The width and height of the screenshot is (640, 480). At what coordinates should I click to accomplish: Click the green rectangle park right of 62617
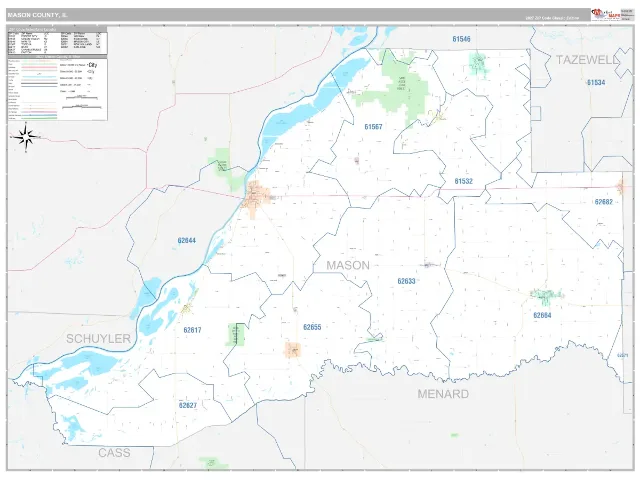pyautogui.click(x=235, y=335)
